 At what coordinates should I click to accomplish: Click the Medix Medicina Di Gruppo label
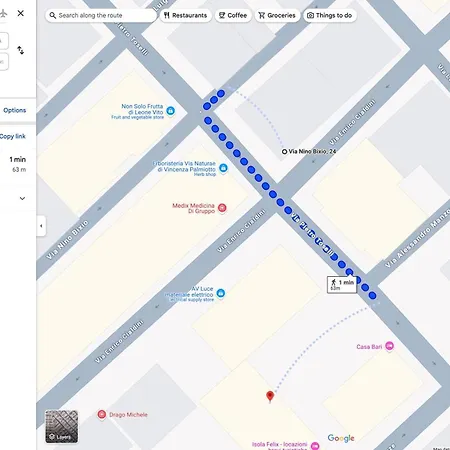[193, 208]
